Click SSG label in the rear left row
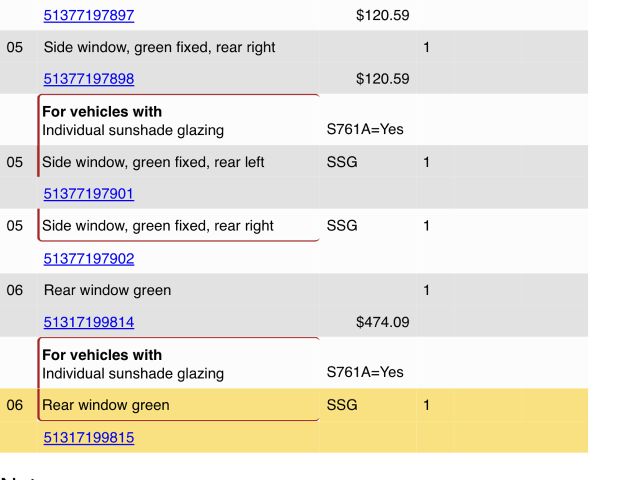The height and width of the screenshot is (480, 640). pyautogui.click(x=342, y=162)
